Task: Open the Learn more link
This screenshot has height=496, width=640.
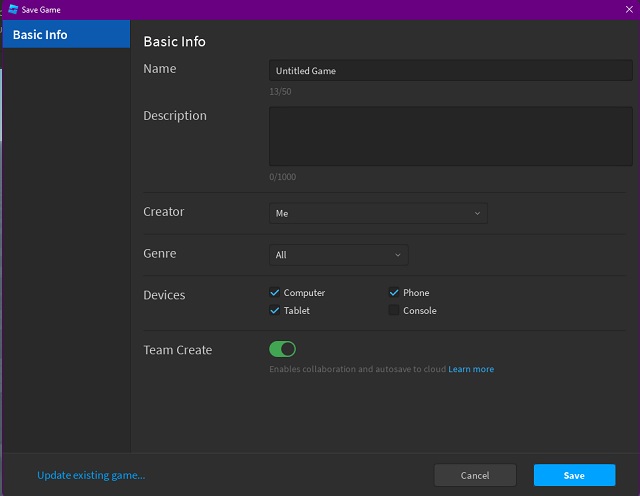Action: click(x=471, y=369)
